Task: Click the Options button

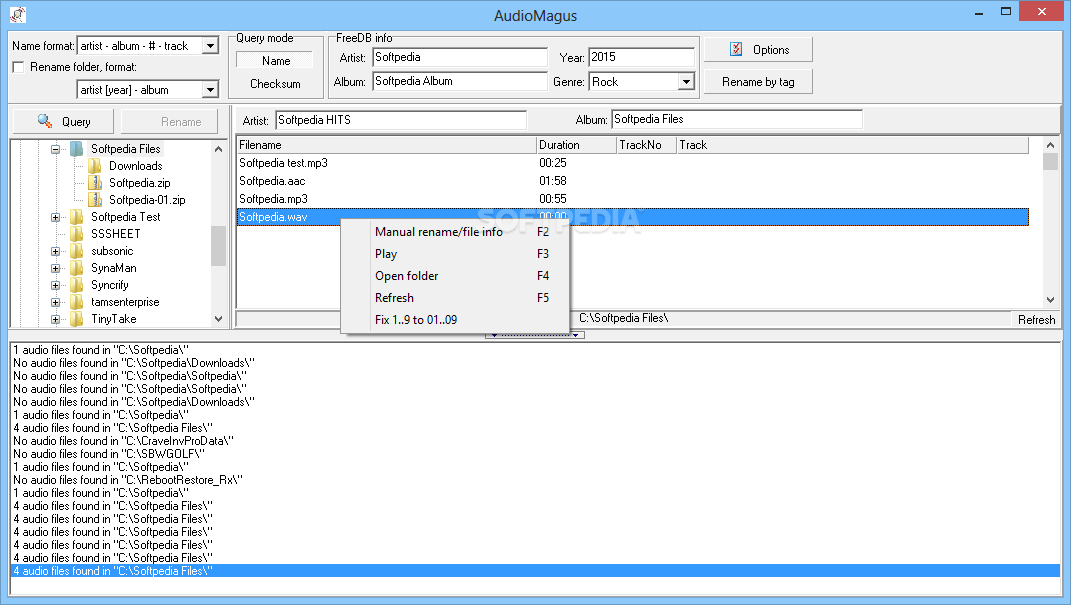Action: [x=758, y=49]
